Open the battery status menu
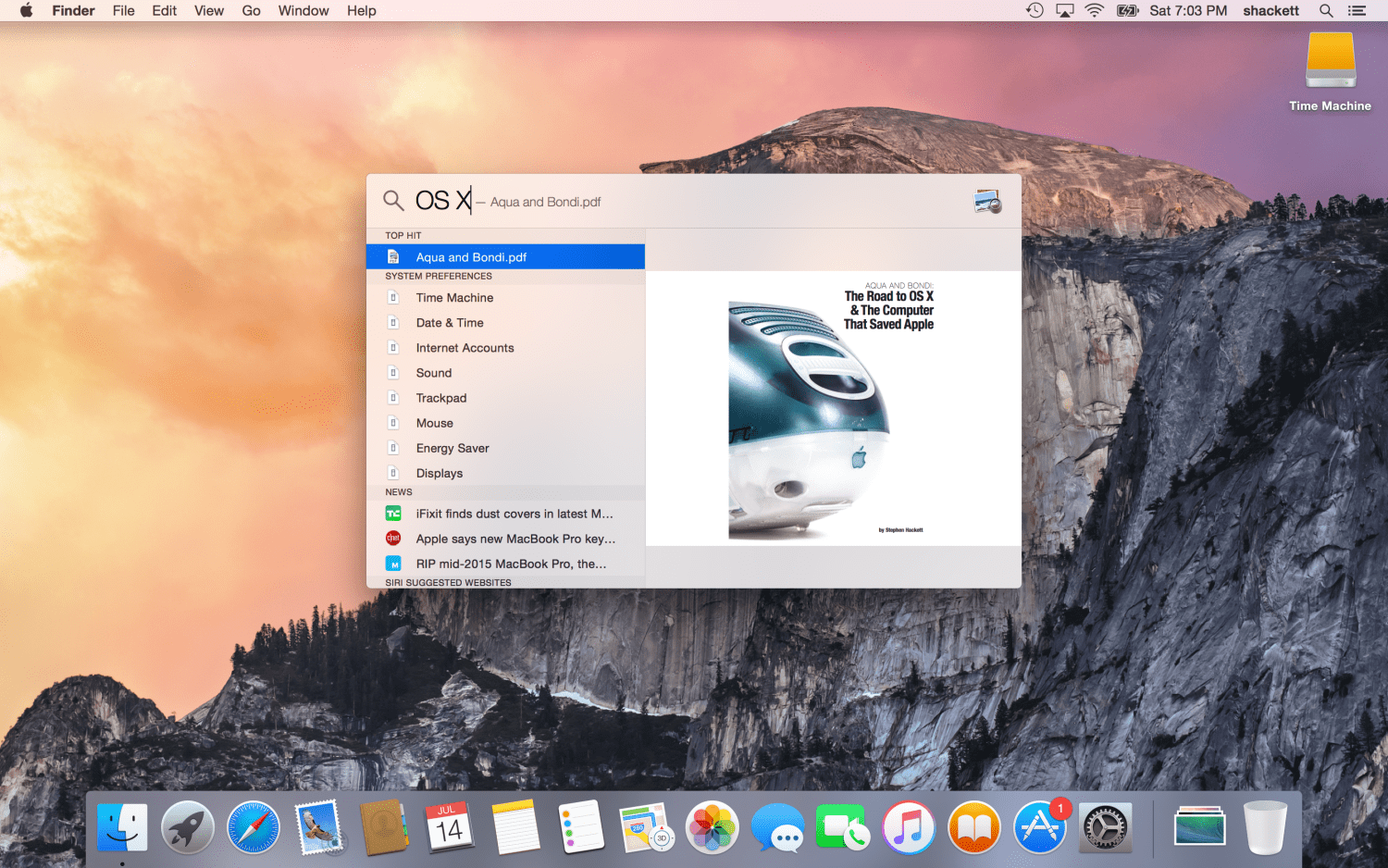The image size is (1388, 868). [1127, 11]
